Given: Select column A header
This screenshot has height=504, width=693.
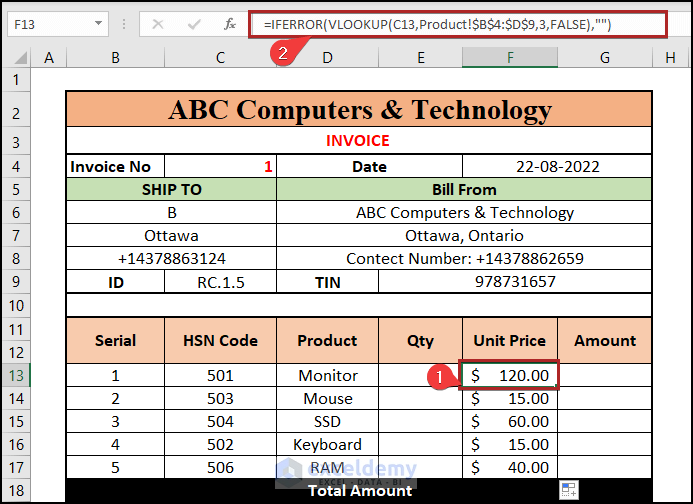Looking at the screenshot, I should [49, 57].
